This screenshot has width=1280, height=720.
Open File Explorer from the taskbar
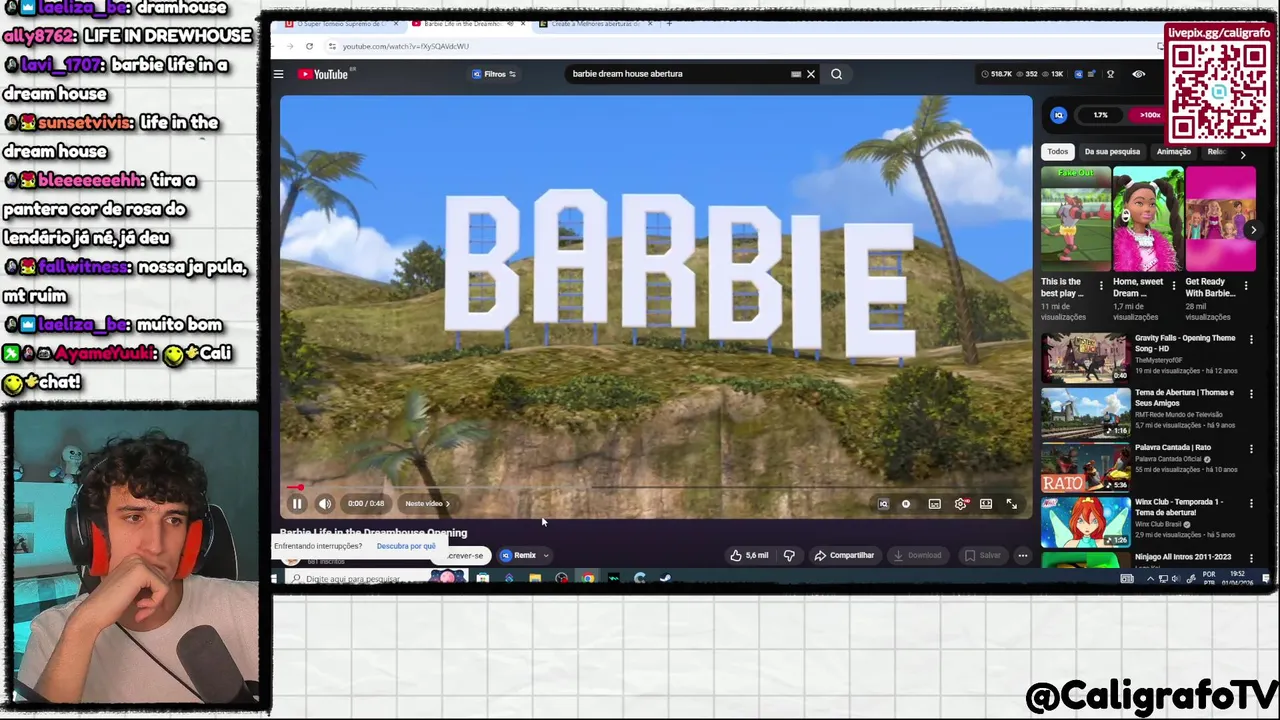(535, 578)
